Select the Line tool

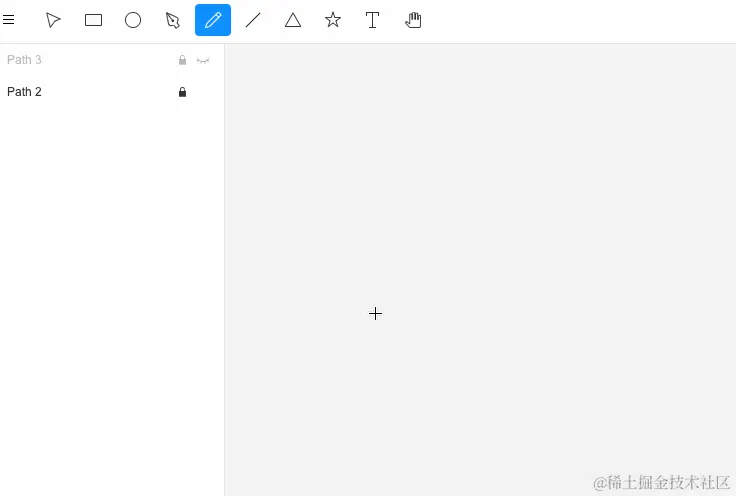[253, 20]
